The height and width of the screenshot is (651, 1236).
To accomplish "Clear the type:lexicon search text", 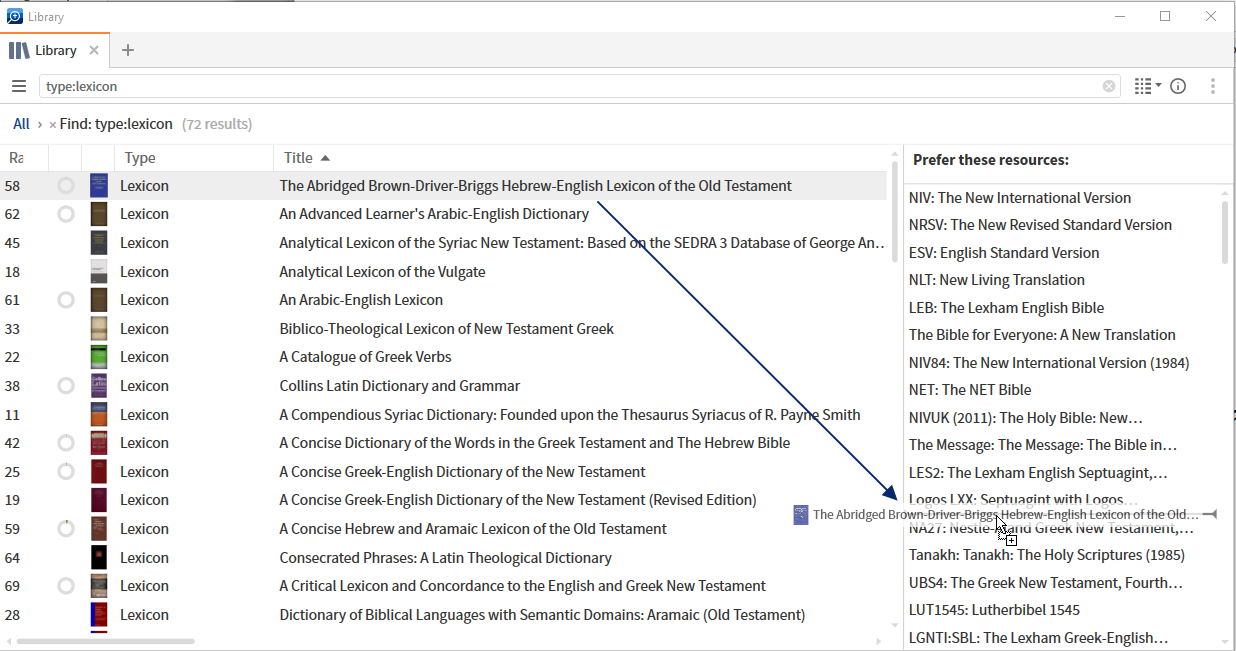I will point(1108,87).
